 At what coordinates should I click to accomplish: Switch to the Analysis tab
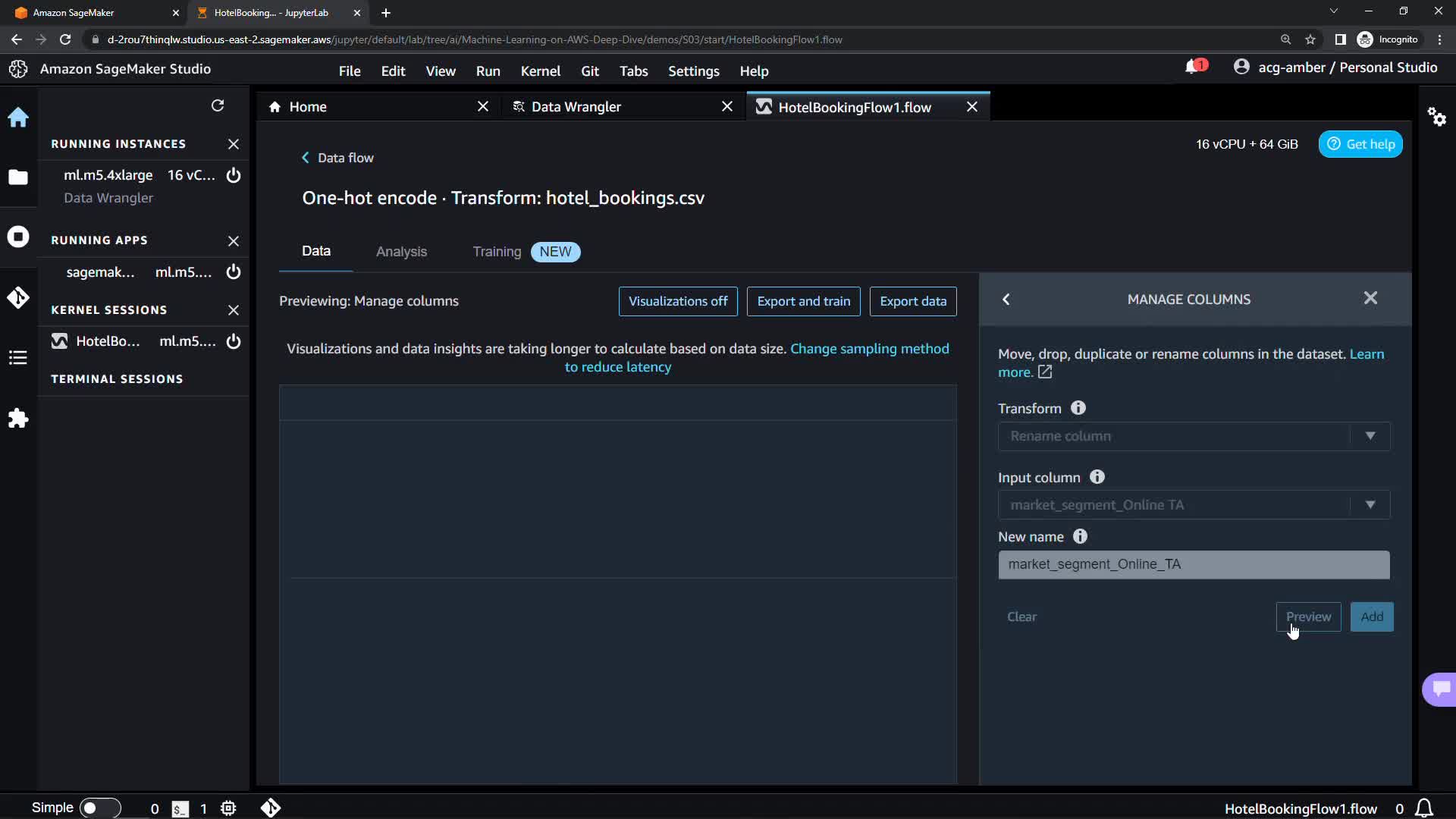click(x=401, y=252)
